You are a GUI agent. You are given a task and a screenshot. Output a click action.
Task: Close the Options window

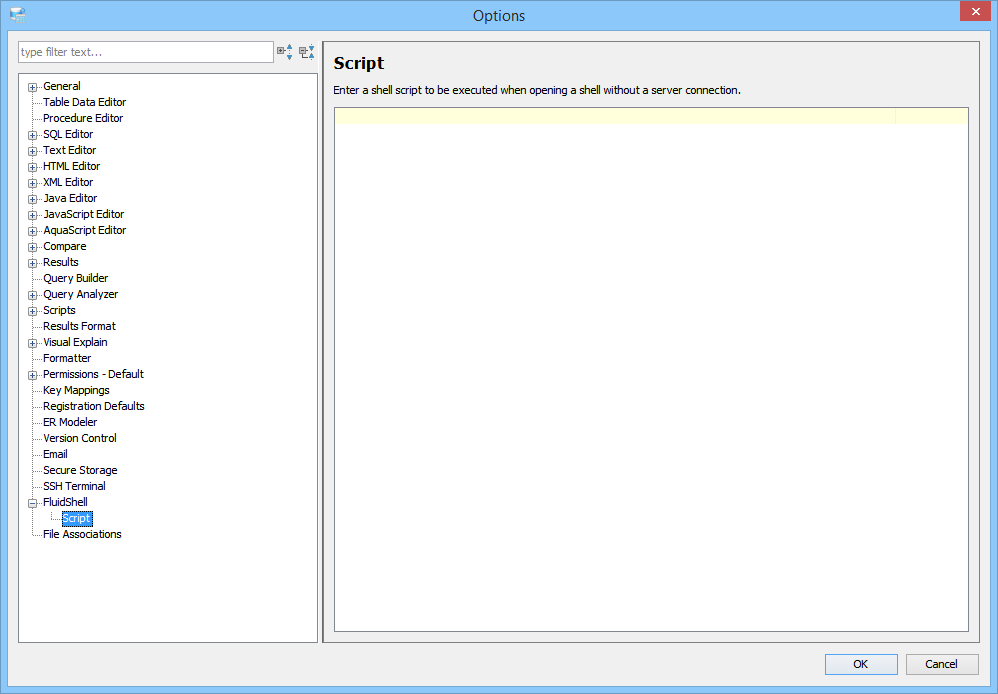[x=975, y=11]
